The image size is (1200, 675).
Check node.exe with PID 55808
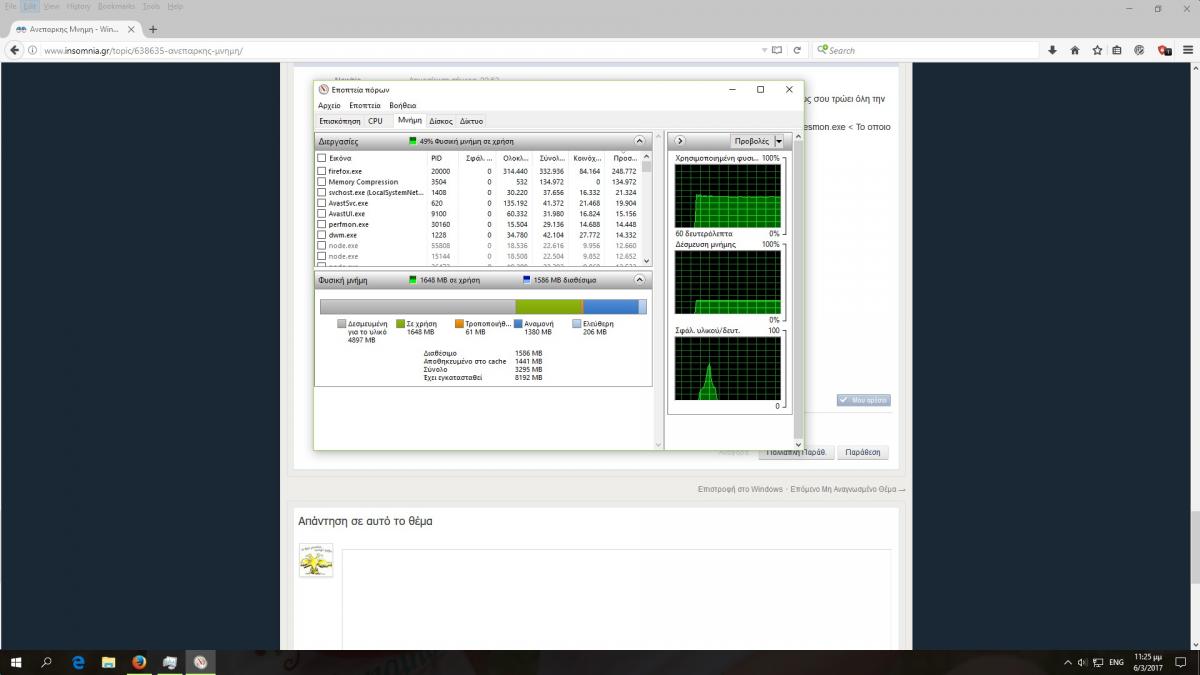pyautogui.click(x=322, y=245)
